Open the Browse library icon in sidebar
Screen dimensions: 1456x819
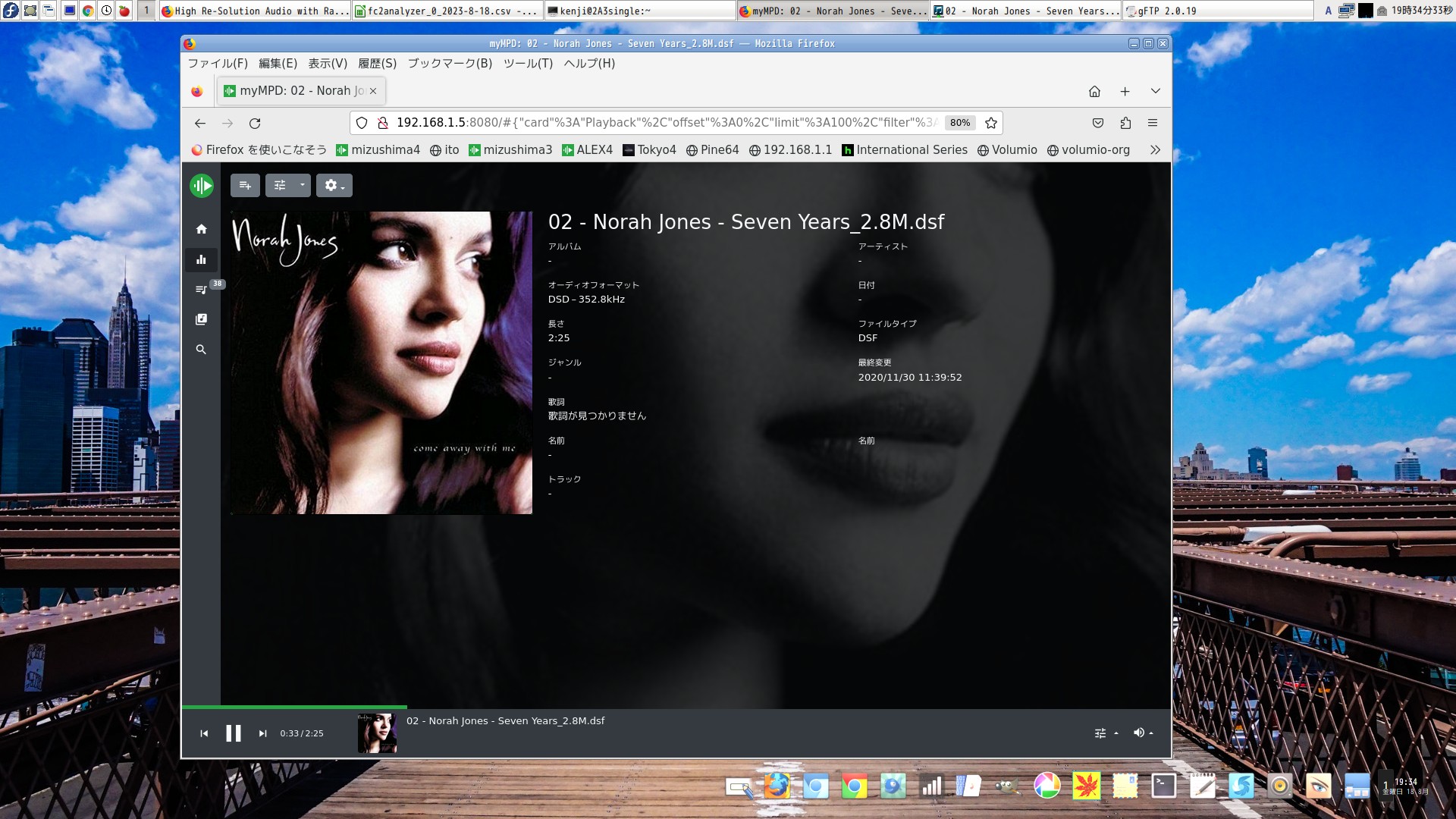click(x=201, y=319)
